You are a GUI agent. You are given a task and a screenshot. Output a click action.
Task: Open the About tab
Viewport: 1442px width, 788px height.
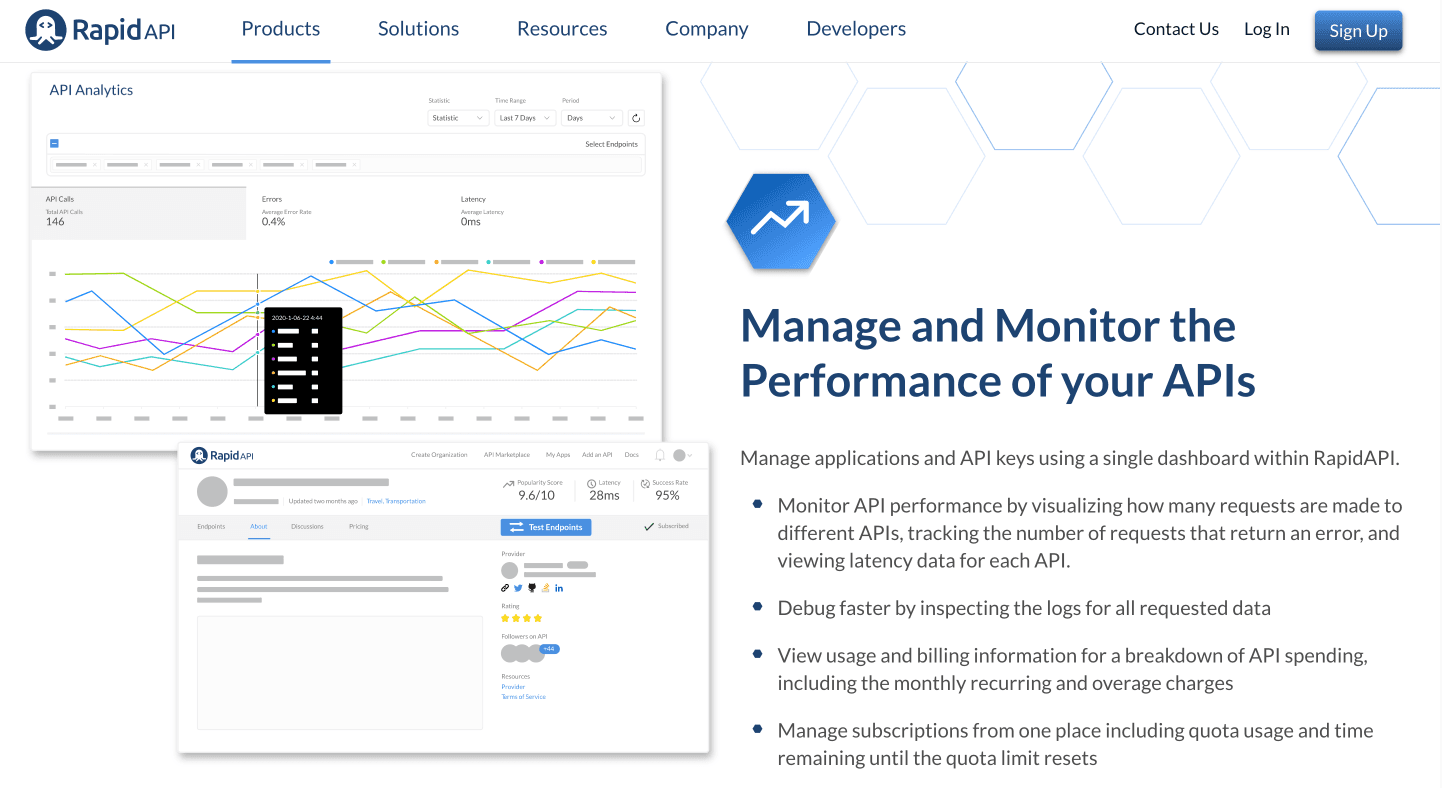[259, 526]
